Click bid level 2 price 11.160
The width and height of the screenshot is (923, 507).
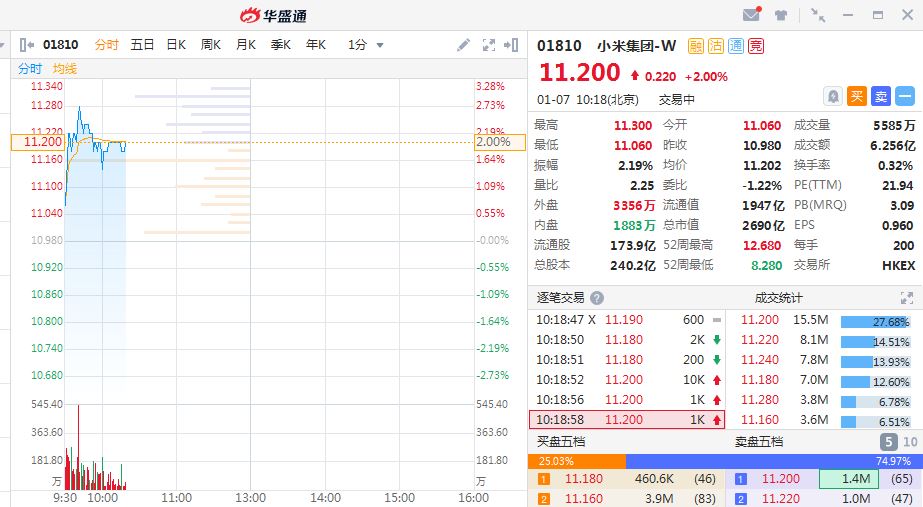coord(584,499)
